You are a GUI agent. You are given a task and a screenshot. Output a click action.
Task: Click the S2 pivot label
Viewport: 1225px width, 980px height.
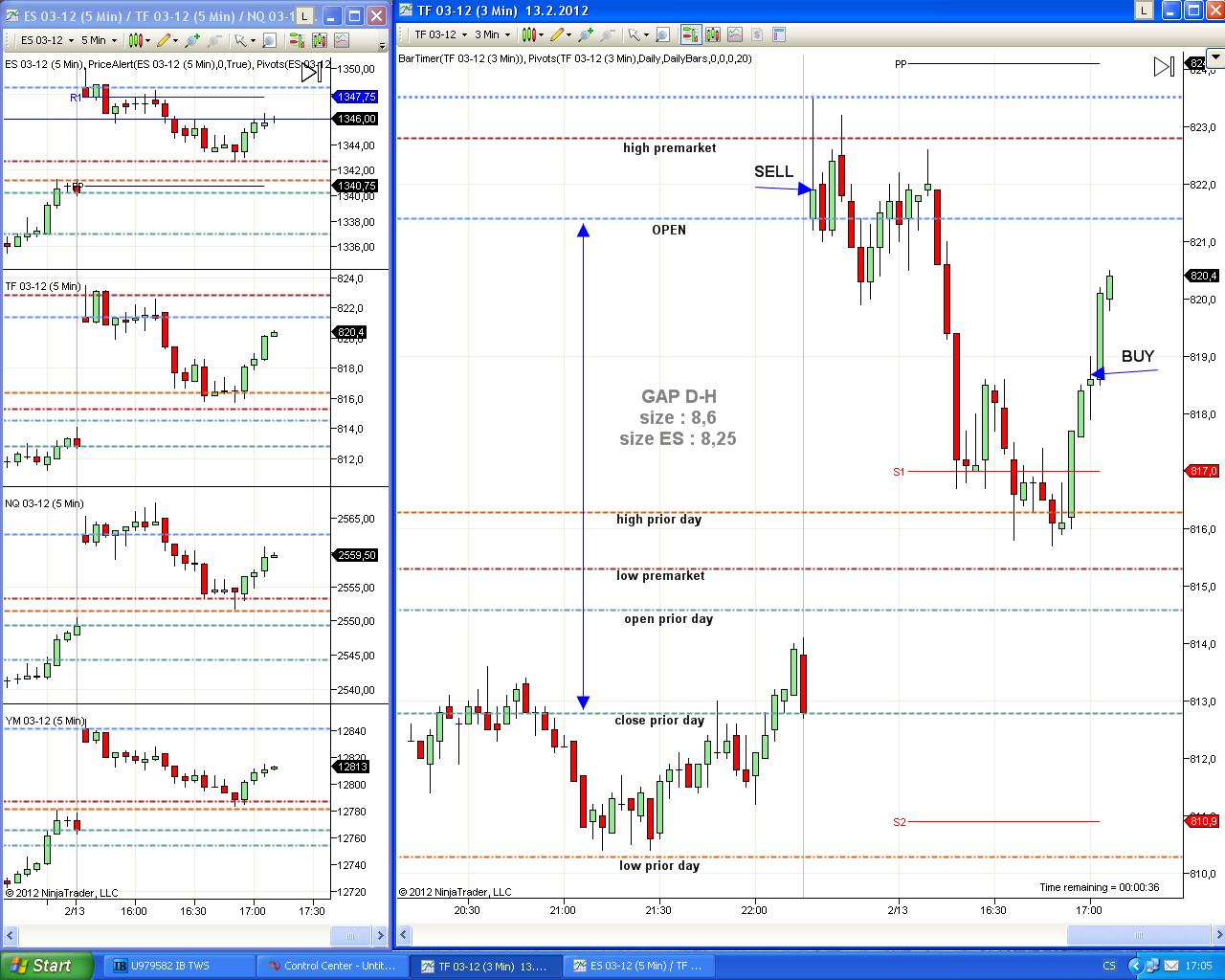tap(899, 822)
